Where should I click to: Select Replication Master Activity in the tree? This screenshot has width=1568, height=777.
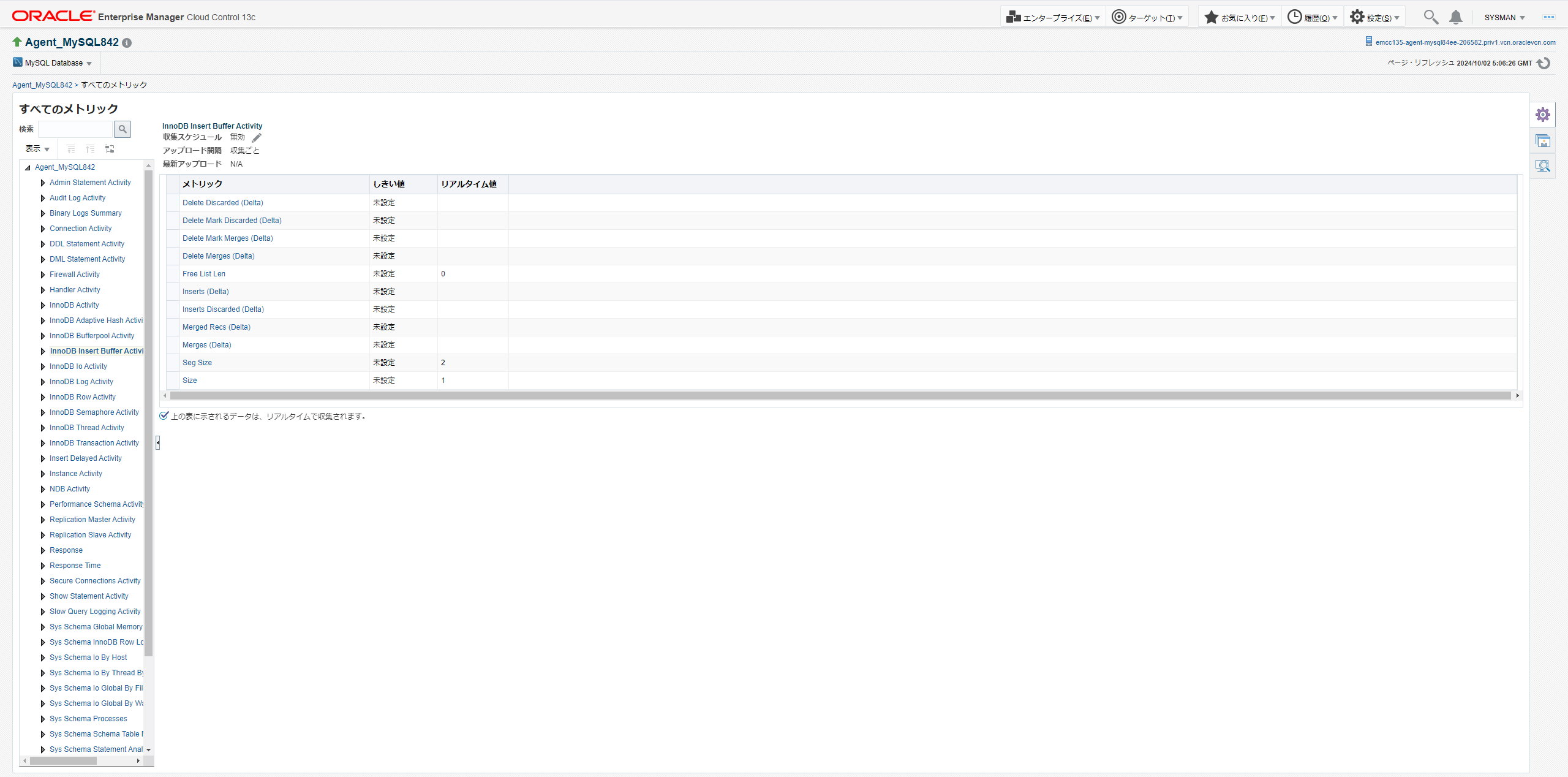pos(92,520)
